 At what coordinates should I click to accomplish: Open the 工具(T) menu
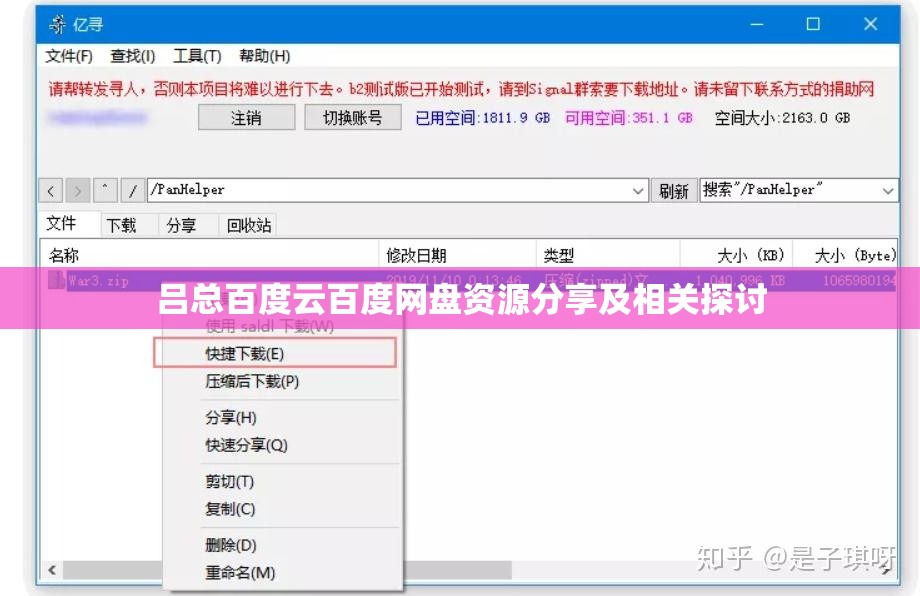click(197, 56)
